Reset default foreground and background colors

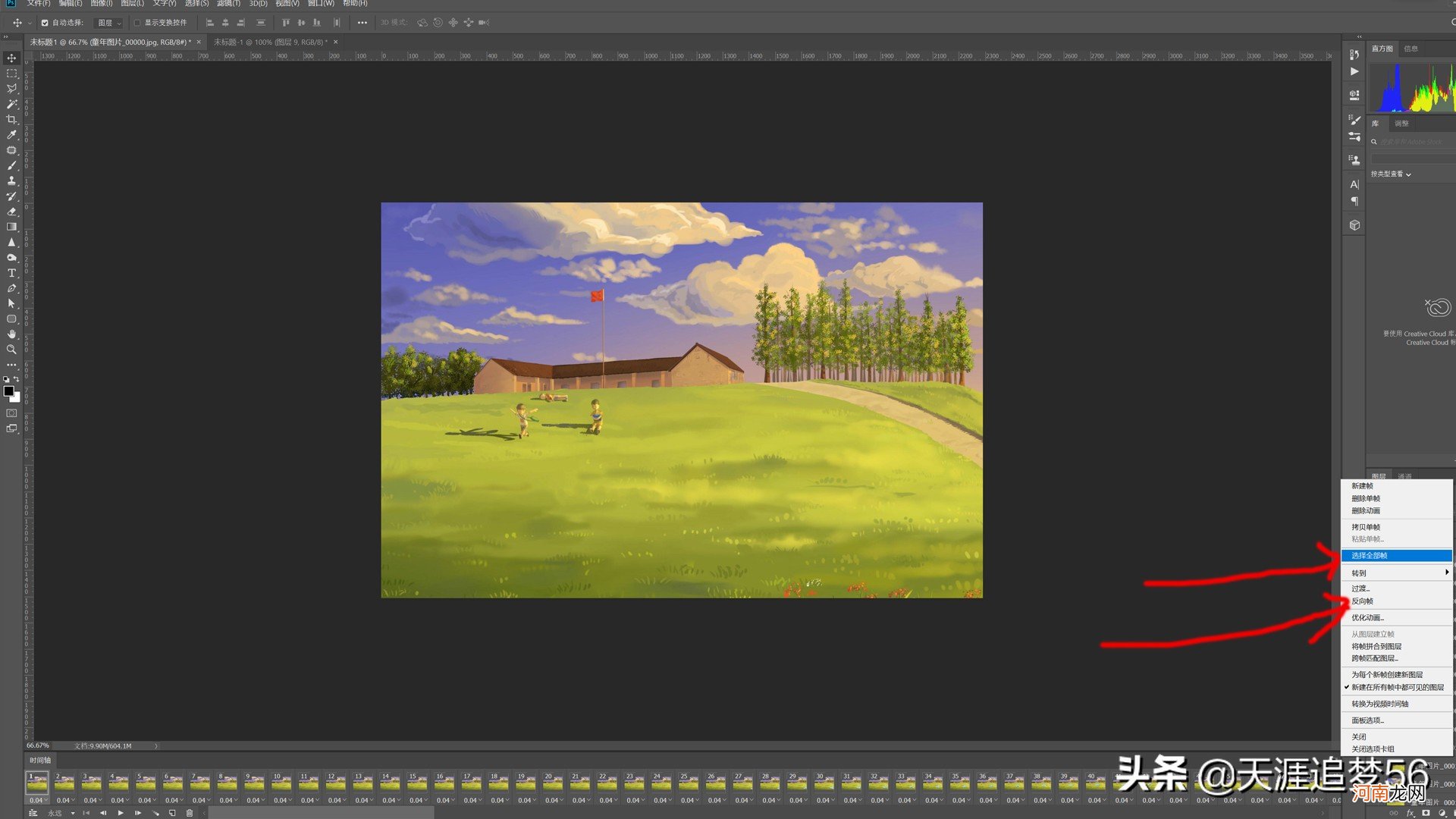[6, 379]
